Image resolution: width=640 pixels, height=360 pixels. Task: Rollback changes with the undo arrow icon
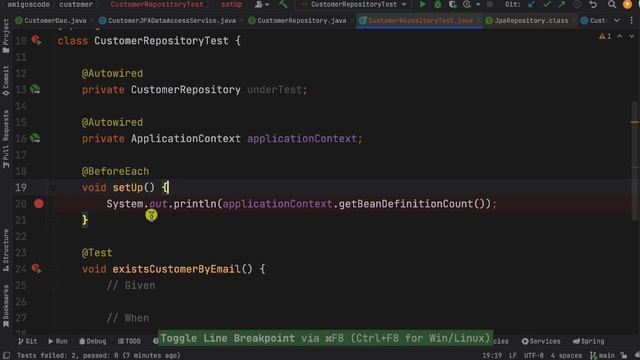point(593,4)
